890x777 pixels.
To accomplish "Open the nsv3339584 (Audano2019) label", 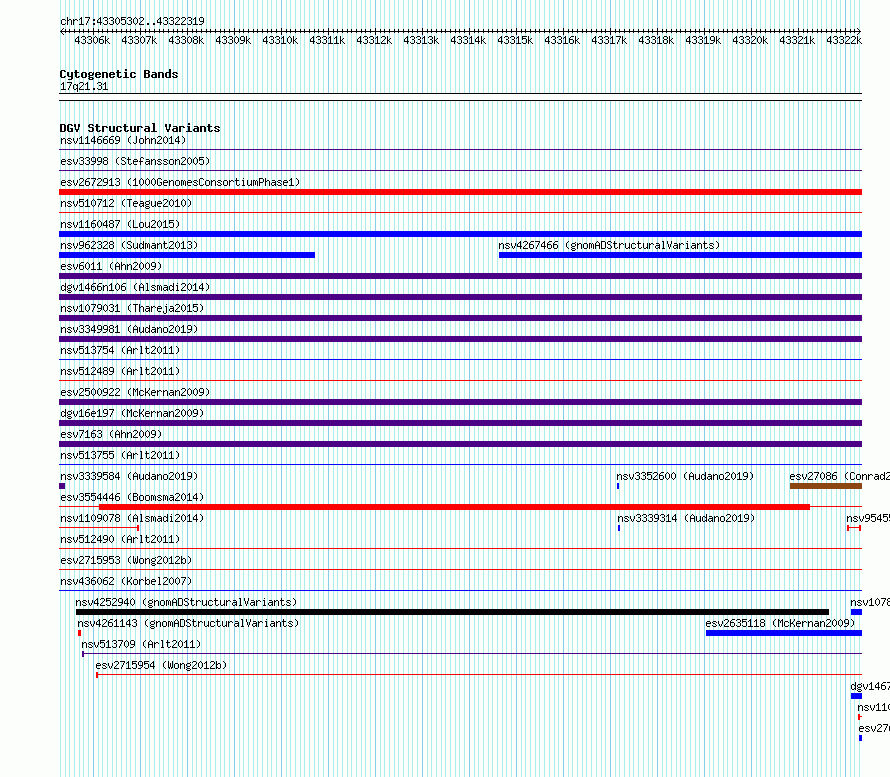I will click(129, 476).
